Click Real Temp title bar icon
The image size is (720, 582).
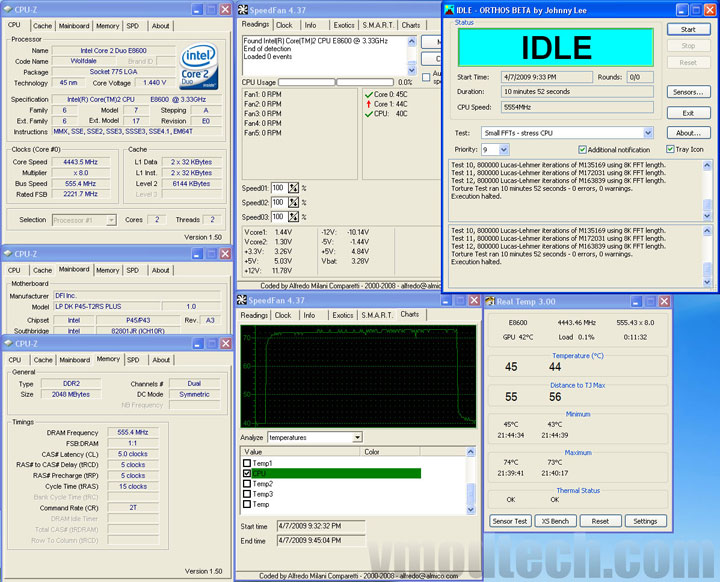coord(490,301)
